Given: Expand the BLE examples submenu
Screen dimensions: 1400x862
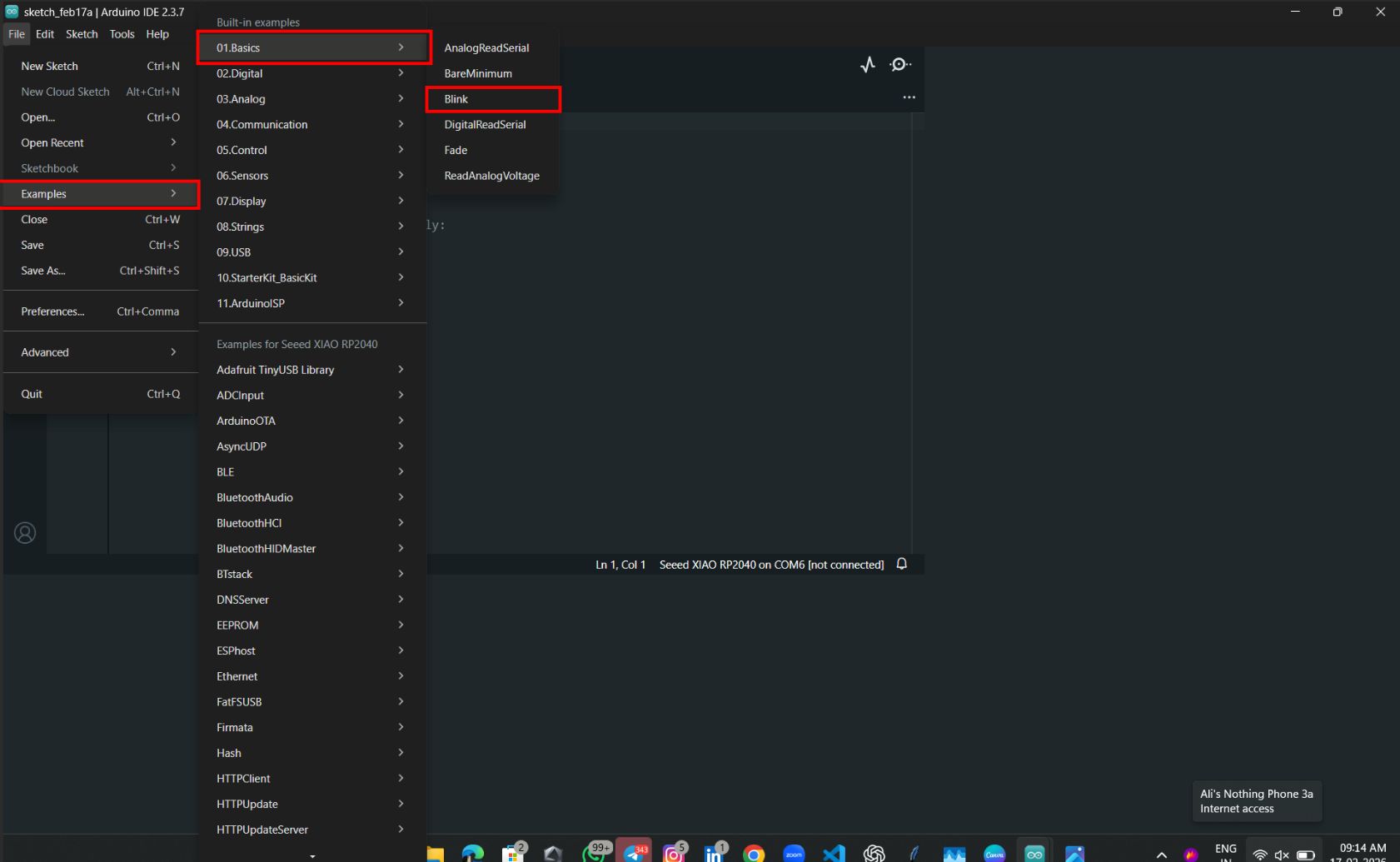Looking at the screenshot, I should point(313,472).
